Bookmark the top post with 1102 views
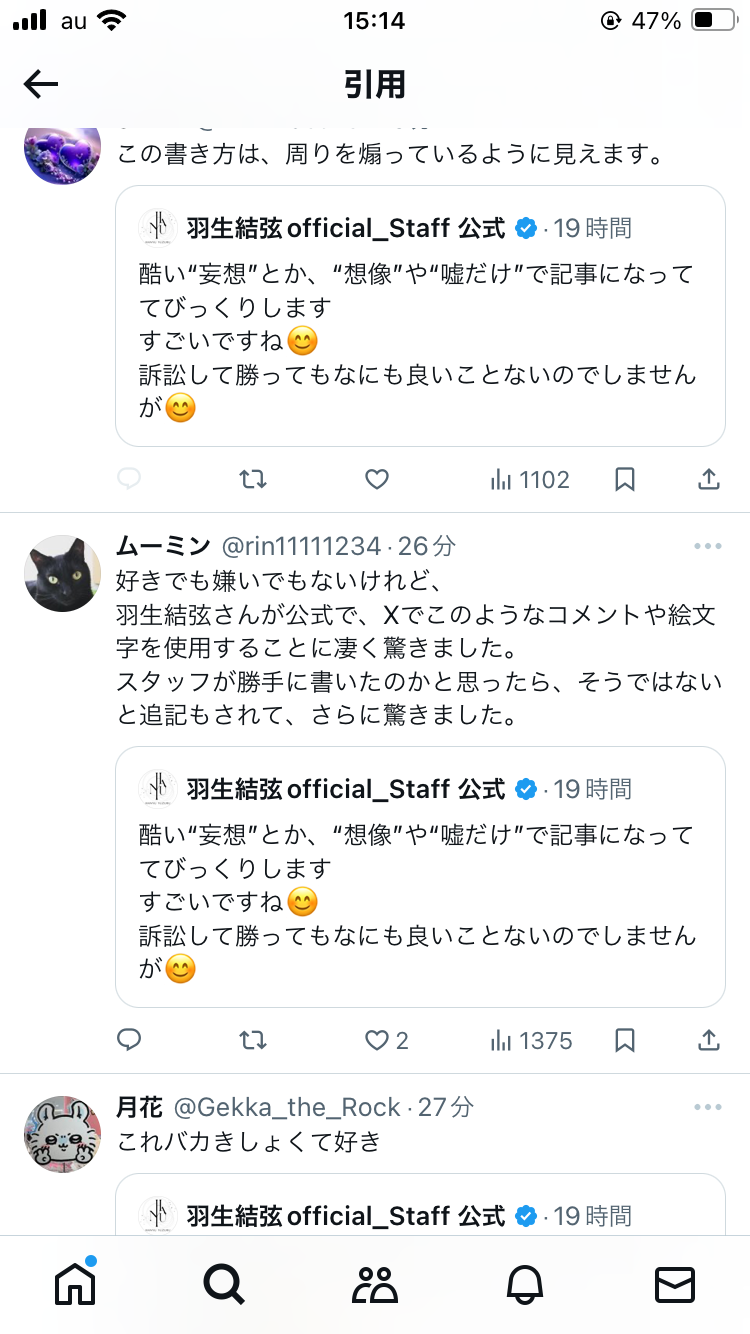Screen dimensions: 750x1334 click(x=625, y=480)
